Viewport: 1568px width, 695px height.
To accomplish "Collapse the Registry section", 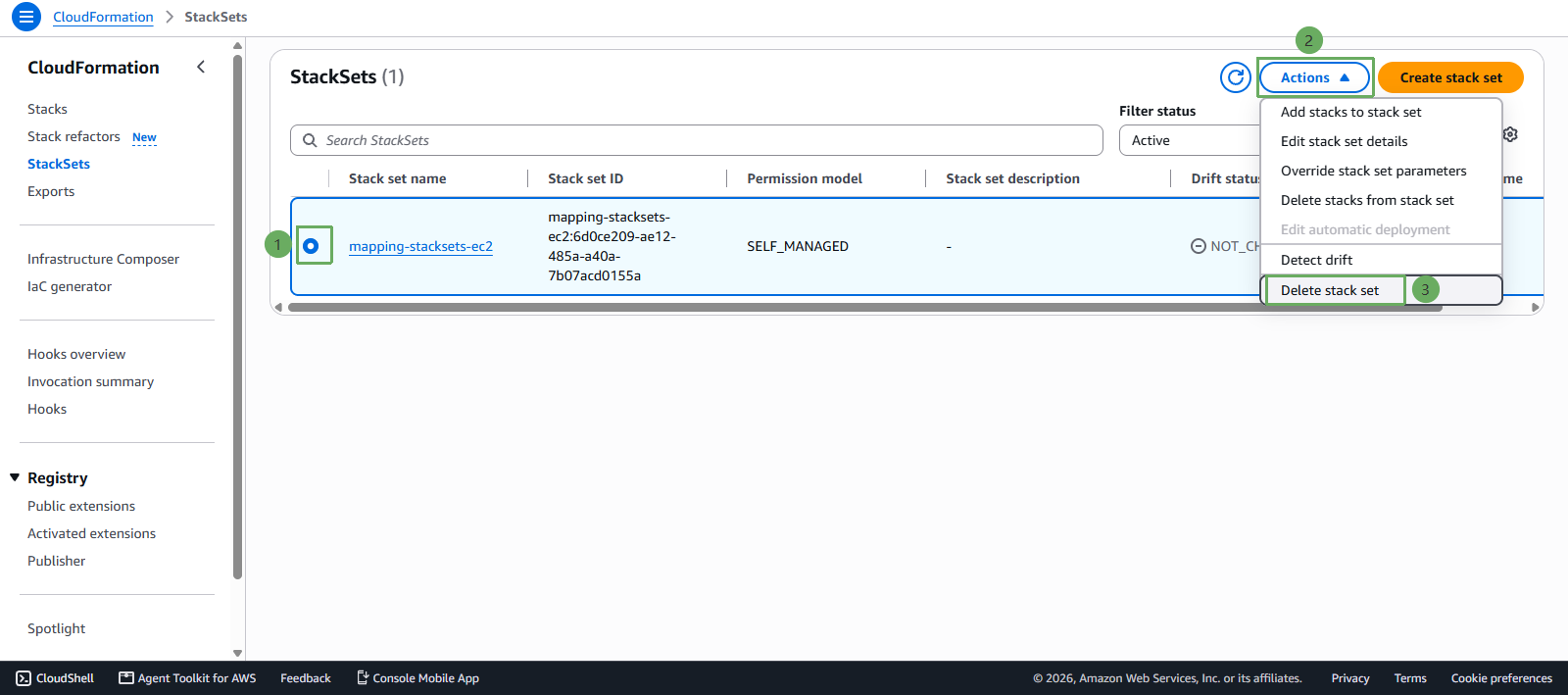I will click(x=15, y=477).
